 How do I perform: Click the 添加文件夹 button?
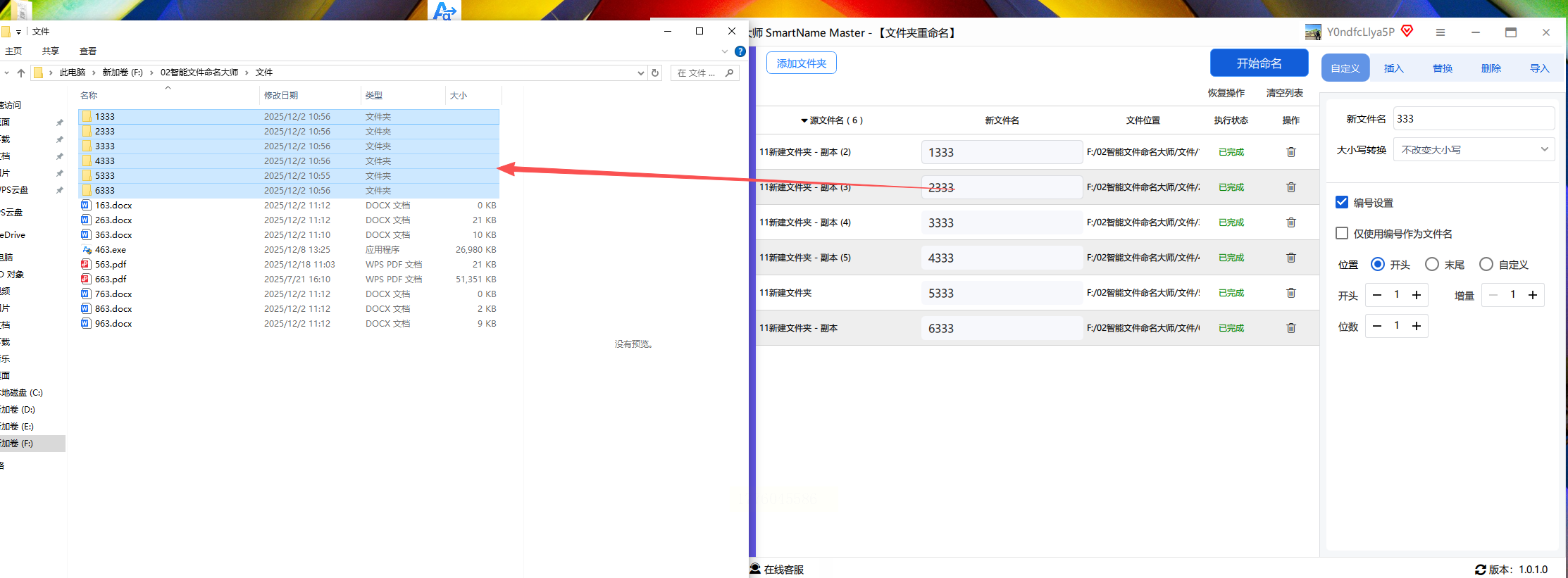pos(802,63)
